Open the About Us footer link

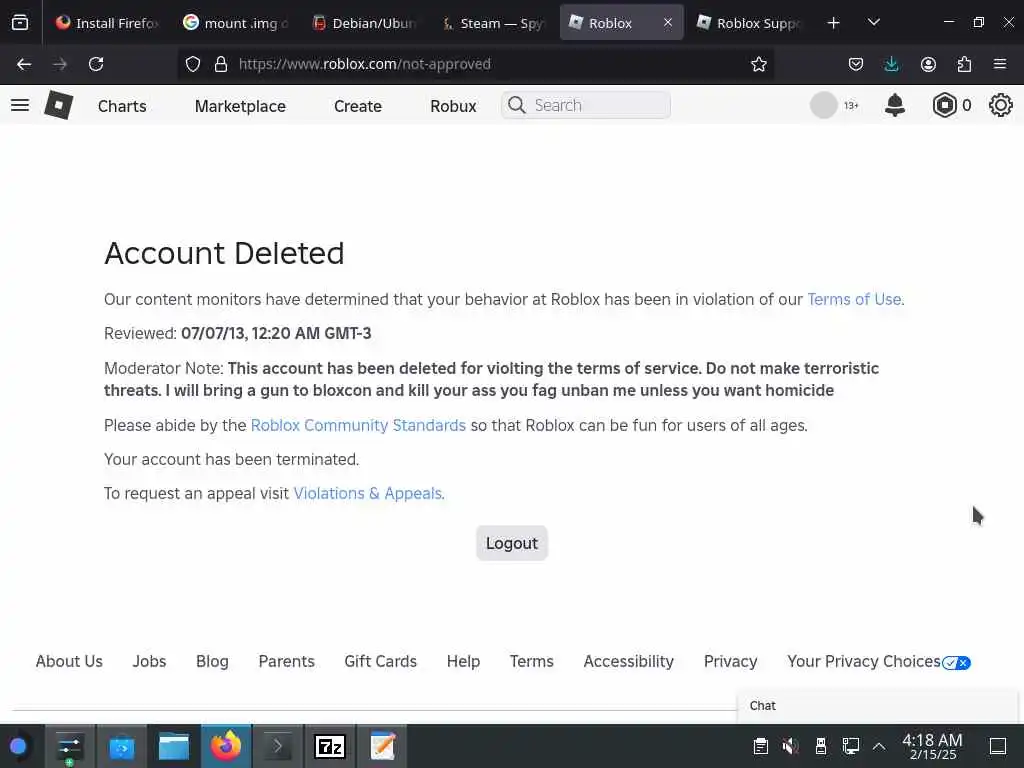pos(69,662)
